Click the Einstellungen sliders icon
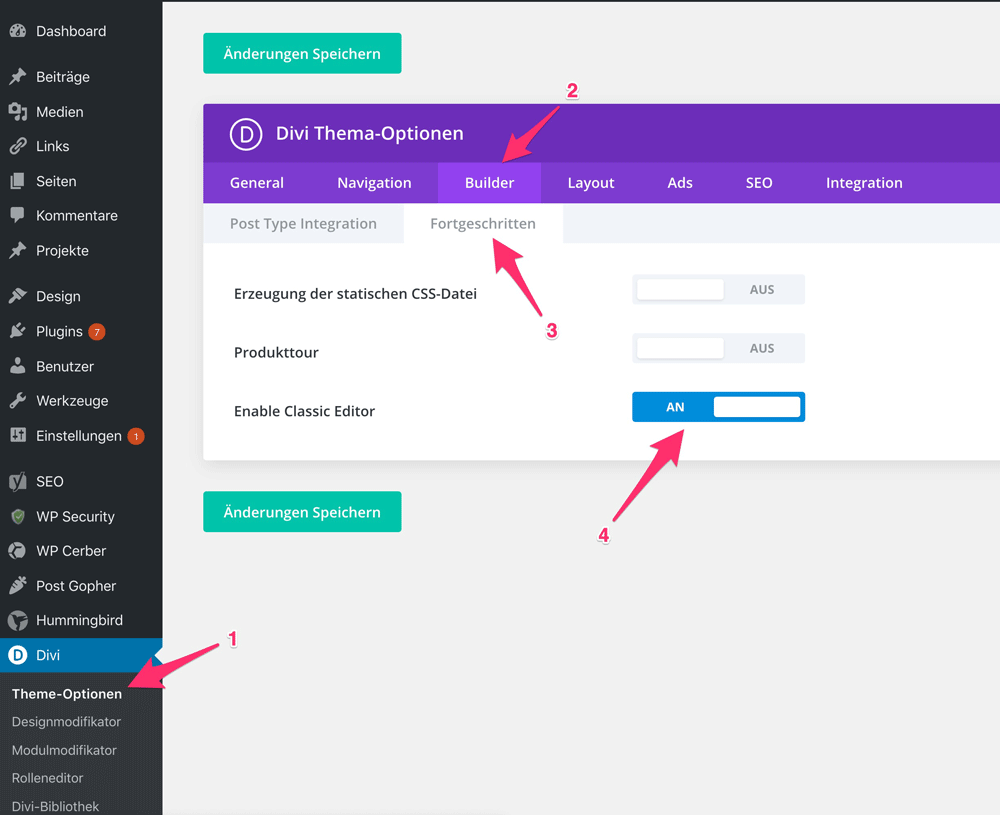The height and width of the screenshot is (815, 1000). click(18, 436)
